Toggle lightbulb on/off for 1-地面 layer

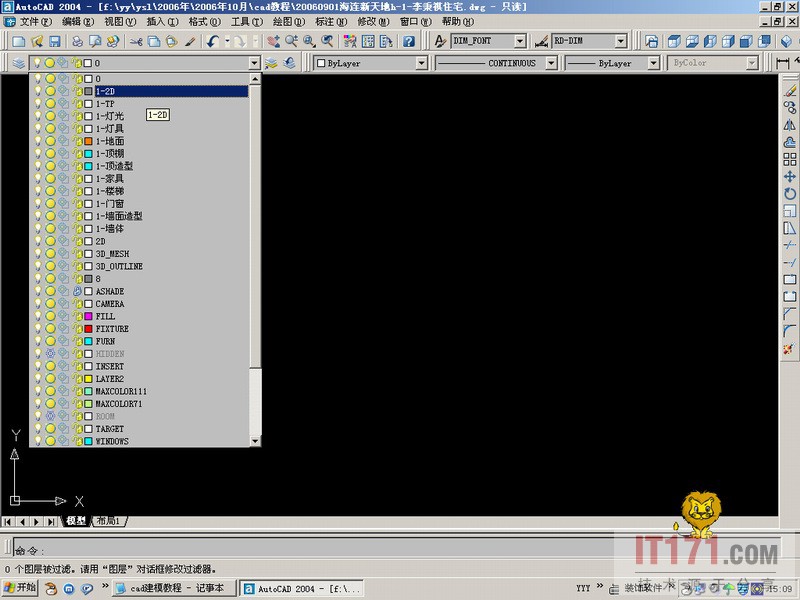[x=38, y=141]
